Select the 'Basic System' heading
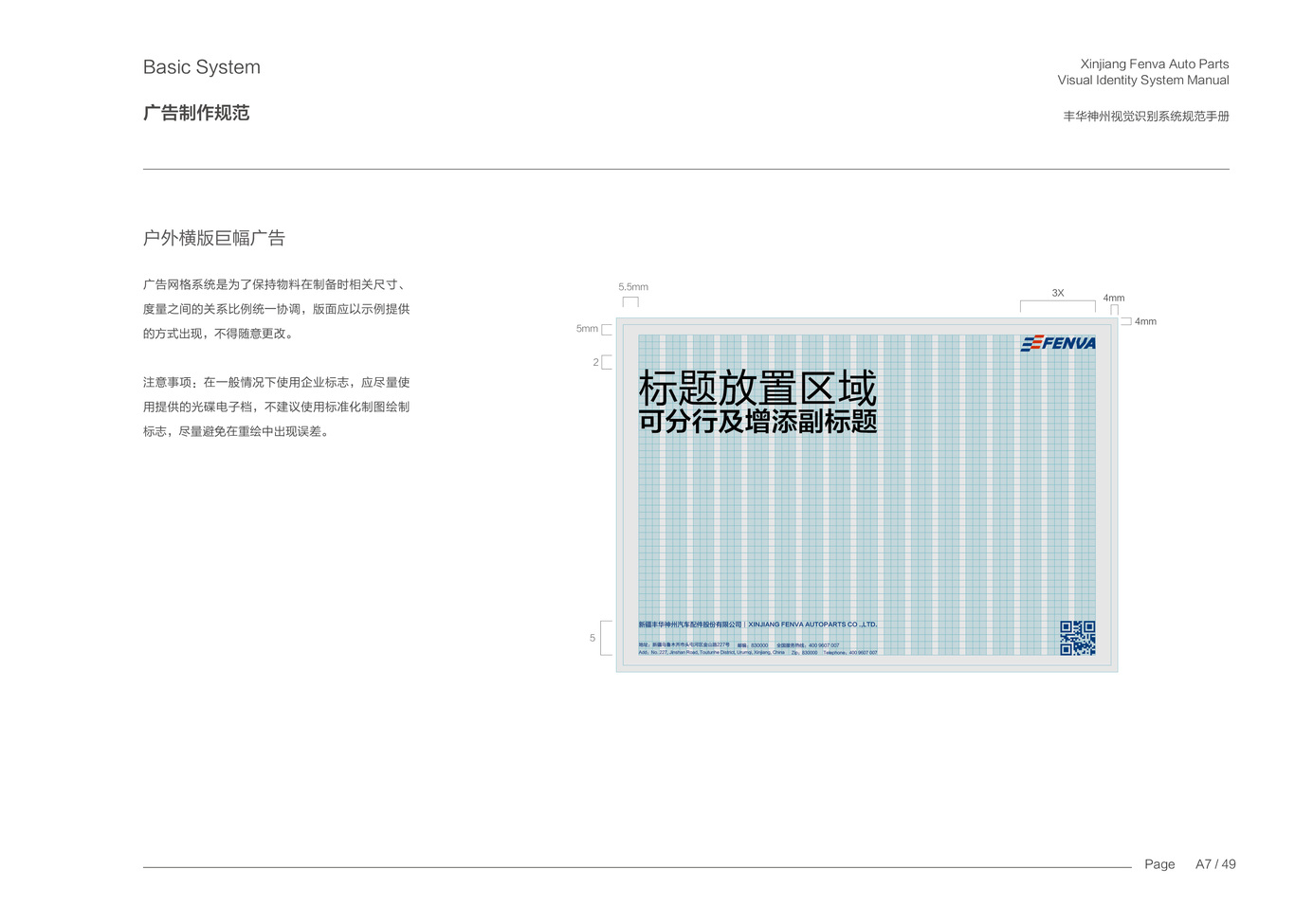Image resolution: width=1295 pixels, height=924 pixels. pos(202,67)
